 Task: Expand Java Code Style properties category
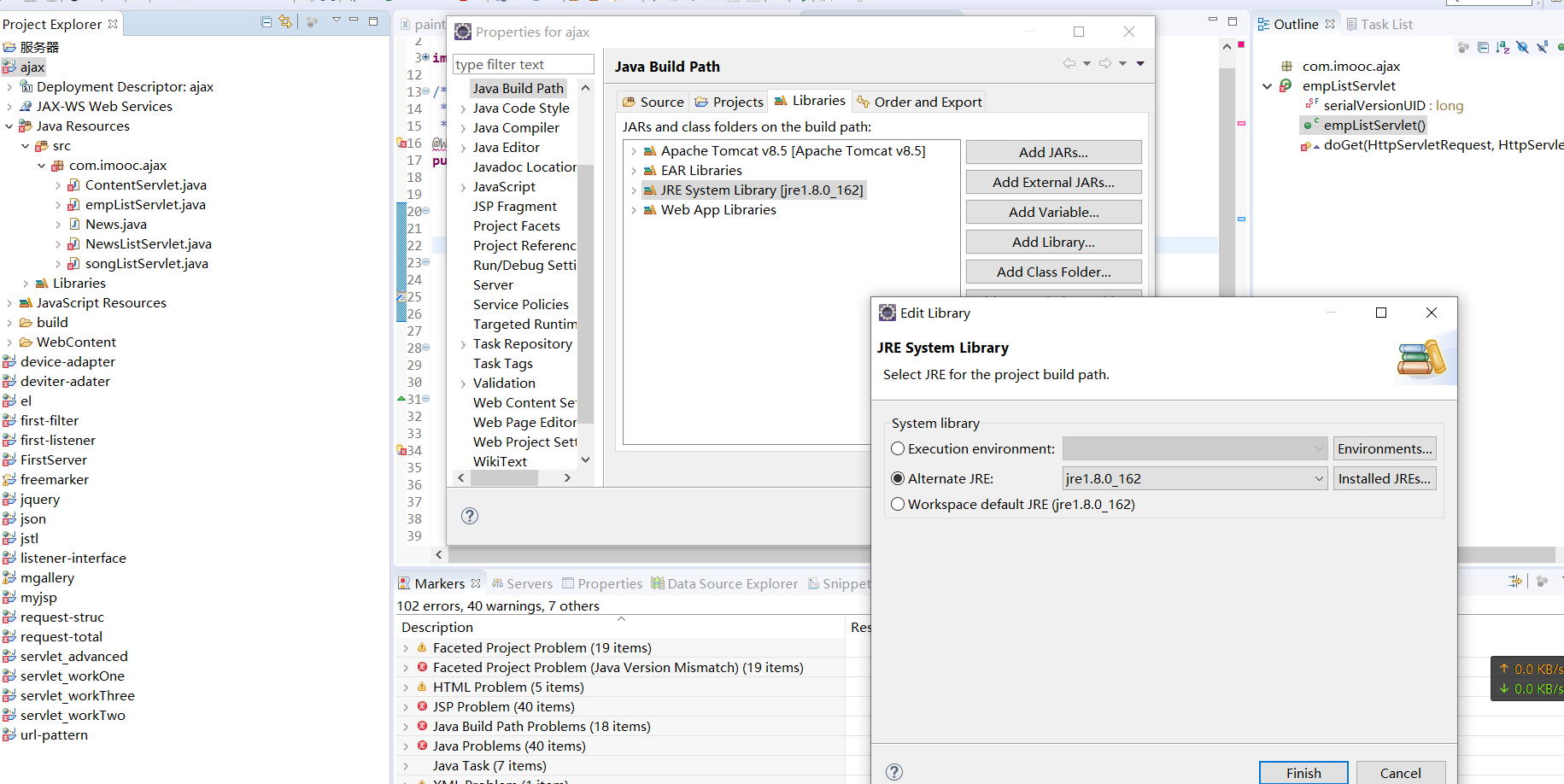[463, 108]
